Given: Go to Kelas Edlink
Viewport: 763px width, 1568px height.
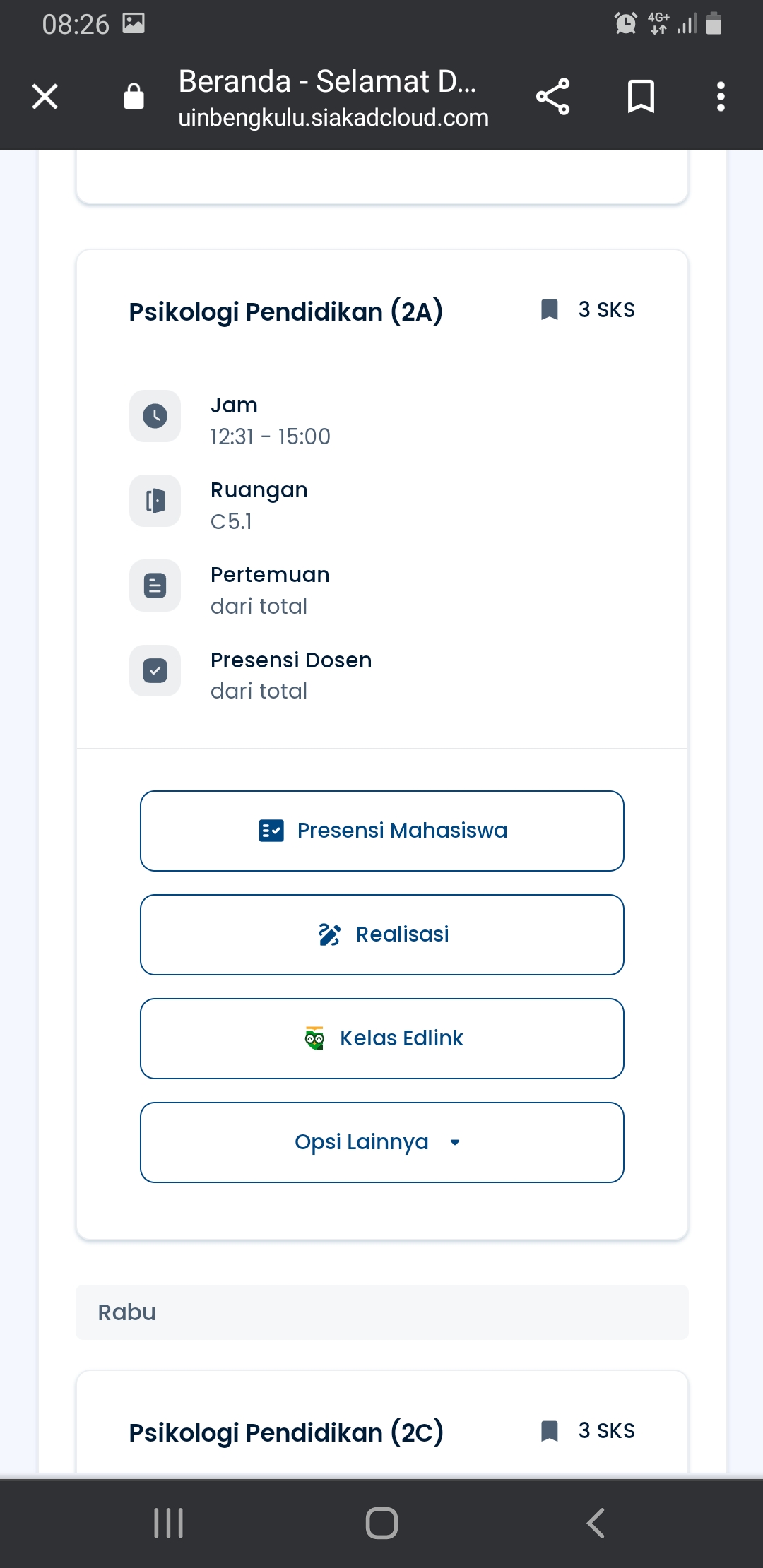Looking at the screenshot, I should point(381,1038).
